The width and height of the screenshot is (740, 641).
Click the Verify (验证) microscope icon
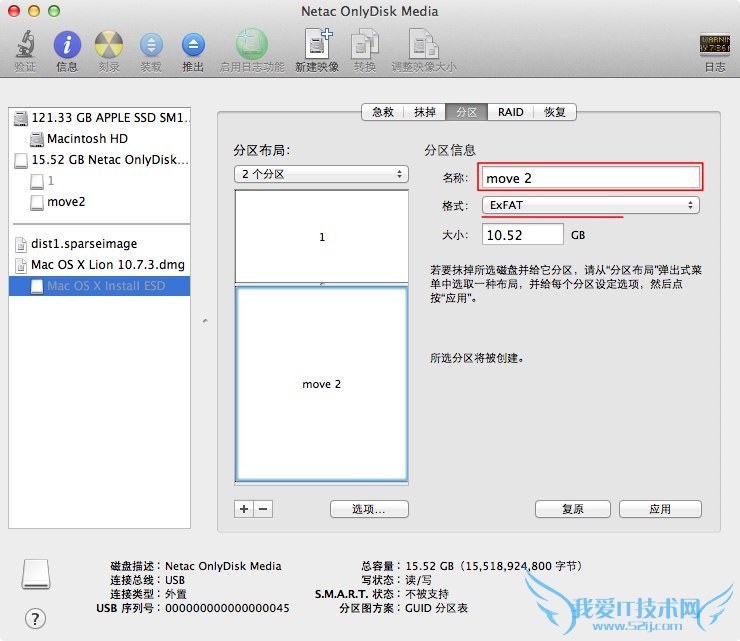point(25,44)
